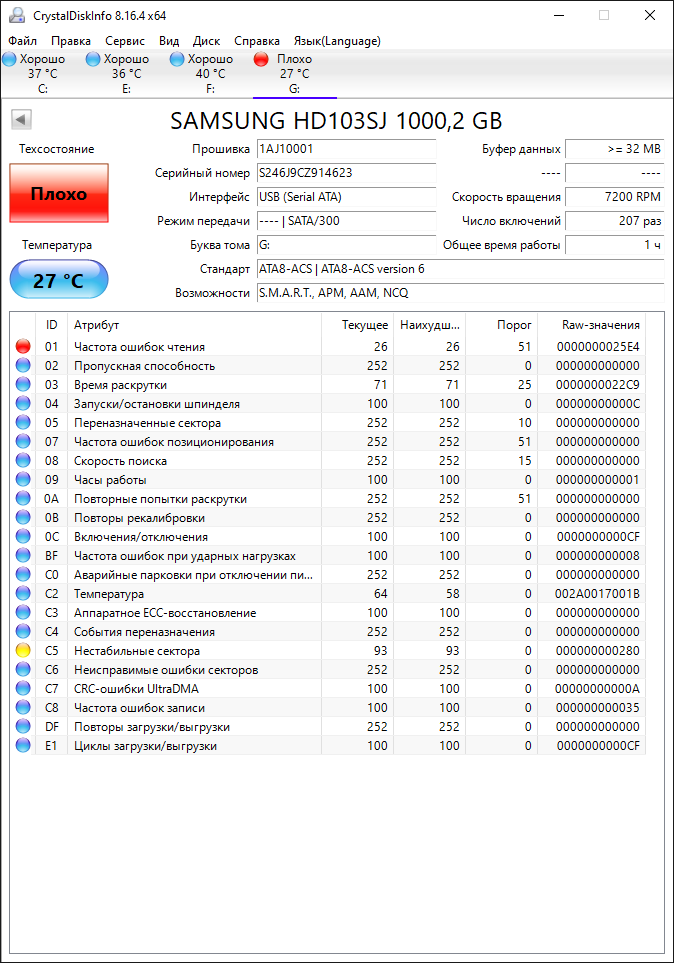Click the status icon for Запуски/остановки шпинделя row
This screenshot has width=674, height=963.
click(23, 404)
